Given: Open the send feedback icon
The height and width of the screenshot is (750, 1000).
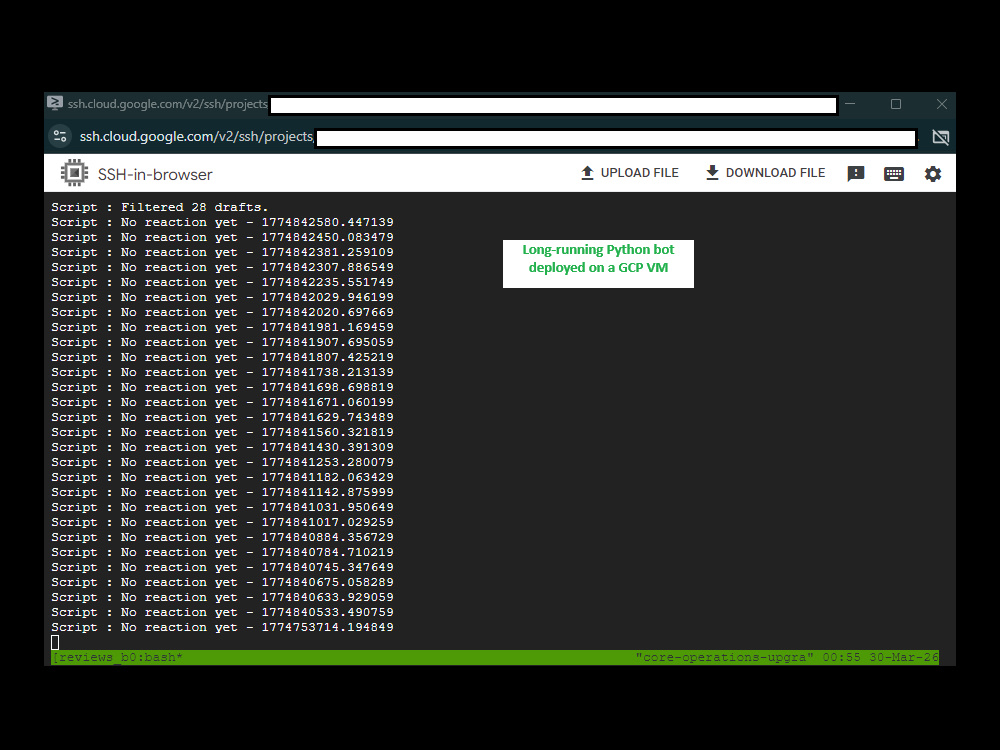Looking at the screenshot, I should [x=855, y=173].
